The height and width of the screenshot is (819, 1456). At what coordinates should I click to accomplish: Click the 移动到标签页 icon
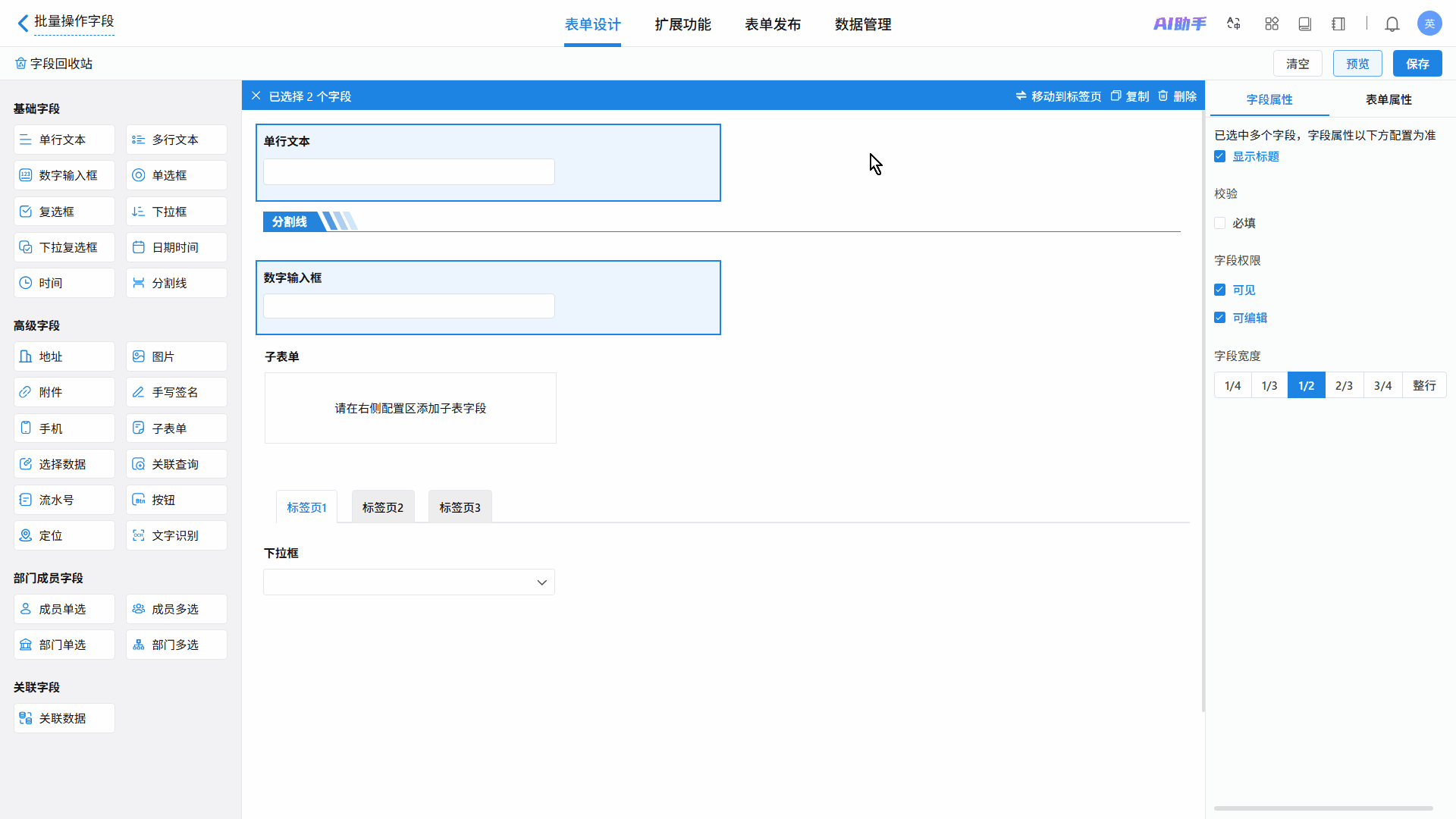coord(1021,96)
